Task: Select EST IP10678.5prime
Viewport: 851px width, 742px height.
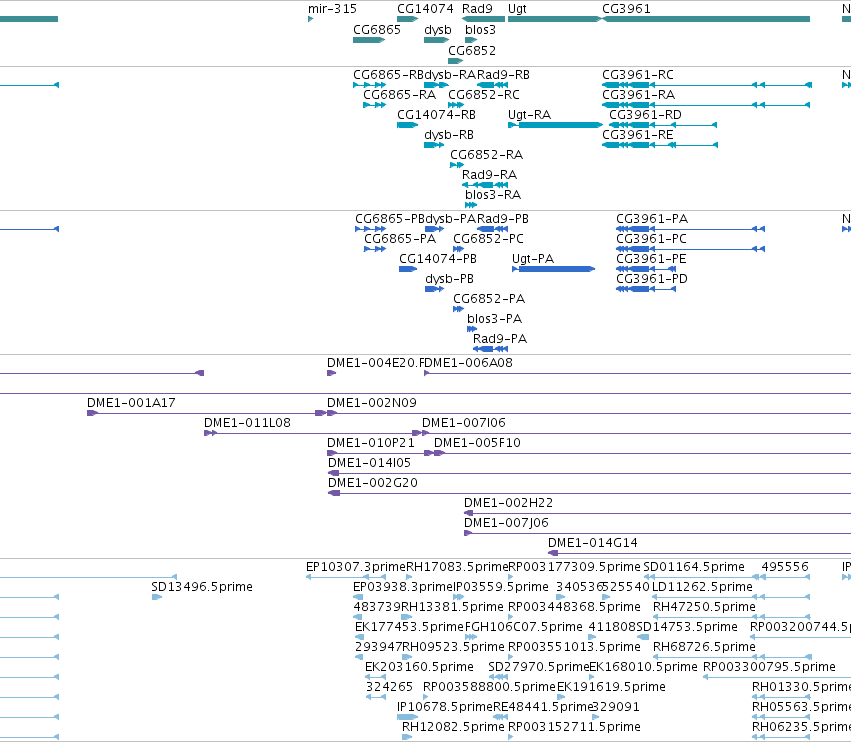Action: 444,707
